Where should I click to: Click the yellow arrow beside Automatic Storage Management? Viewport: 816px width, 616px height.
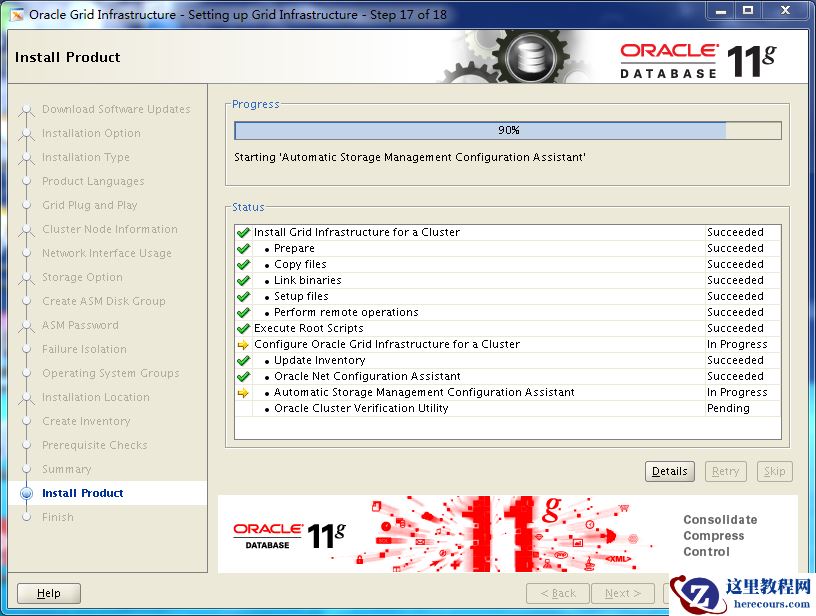click(243, 392)
